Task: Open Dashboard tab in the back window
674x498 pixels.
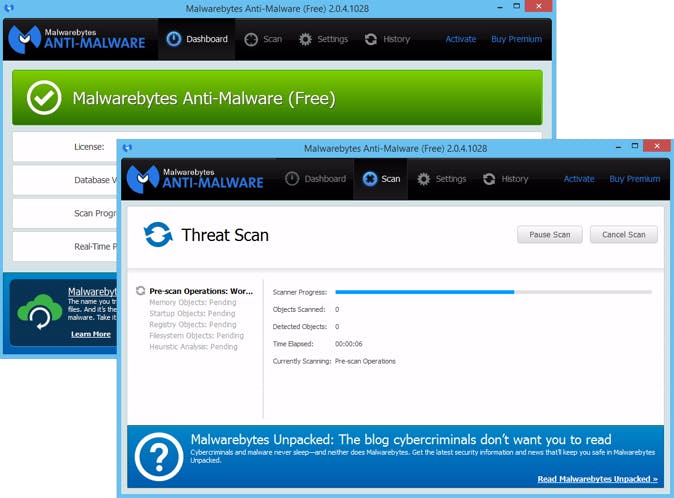Action: (197, 39)
